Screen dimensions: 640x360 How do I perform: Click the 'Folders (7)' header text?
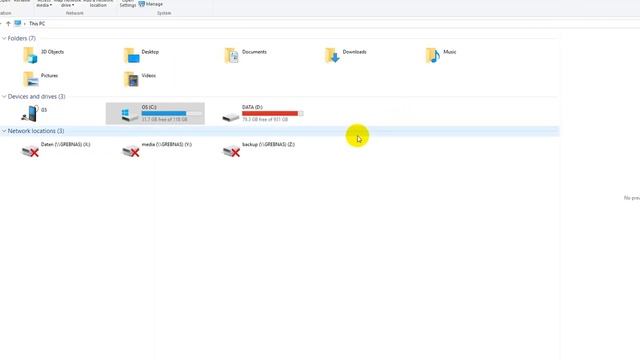tap(22, 38)
